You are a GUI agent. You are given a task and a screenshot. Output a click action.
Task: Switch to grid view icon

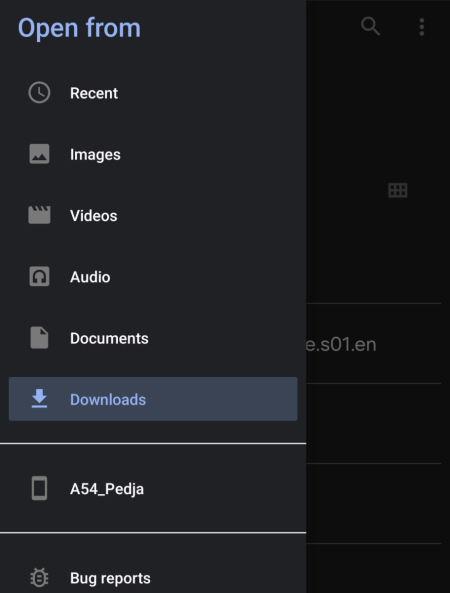tap(398, 190)
